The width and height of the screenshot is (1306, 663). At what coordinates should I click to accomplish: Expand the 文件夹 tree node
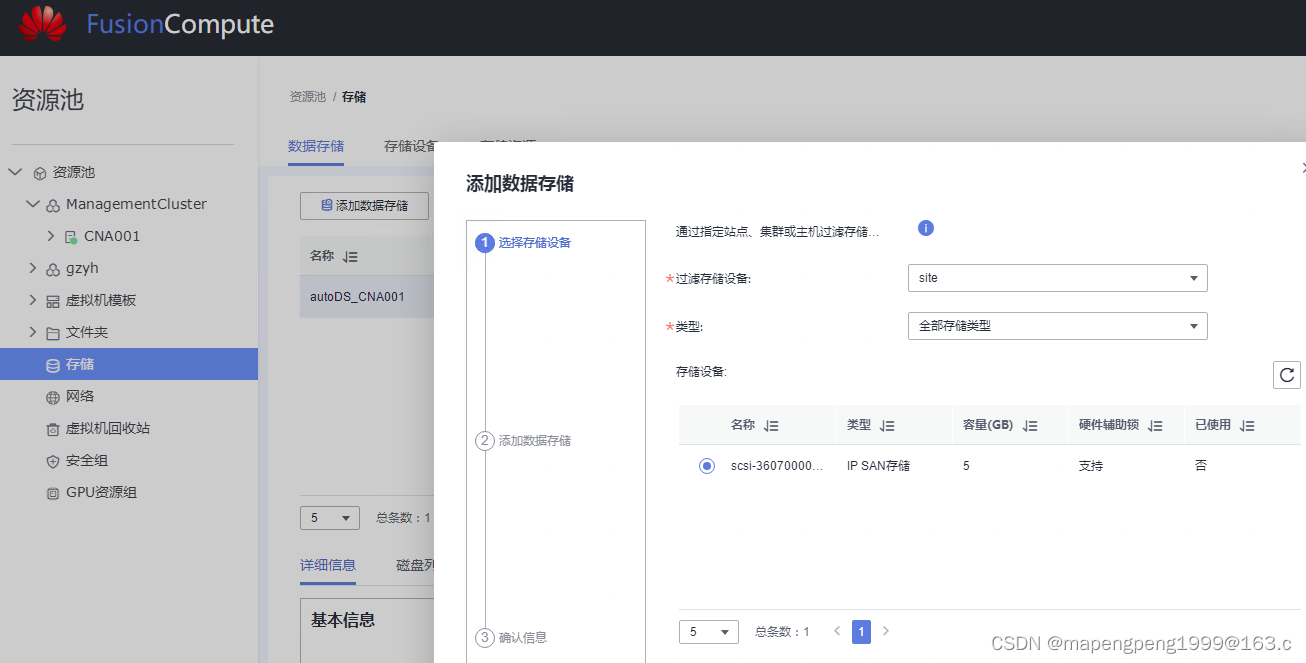point(33,332)
